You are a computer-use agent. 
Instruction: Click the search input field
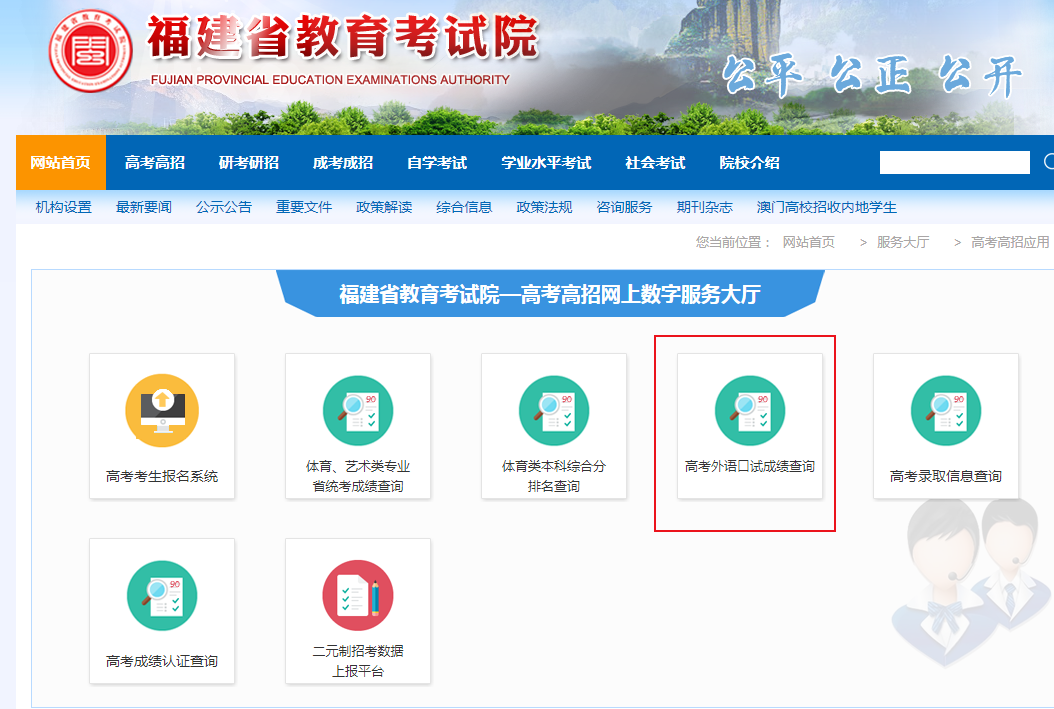point(955,162)
